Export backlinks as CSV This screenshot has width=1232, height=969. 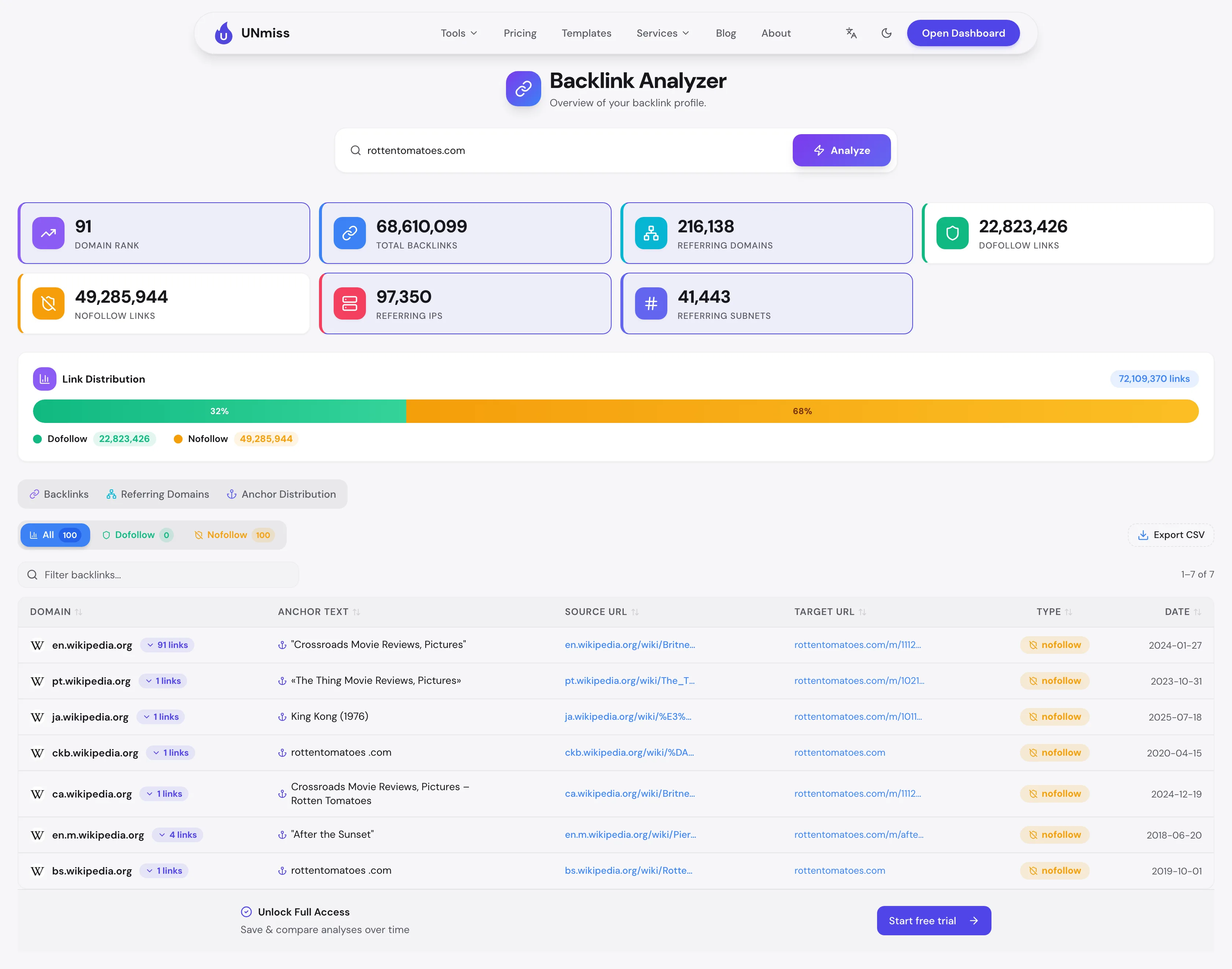(1171, 535)
